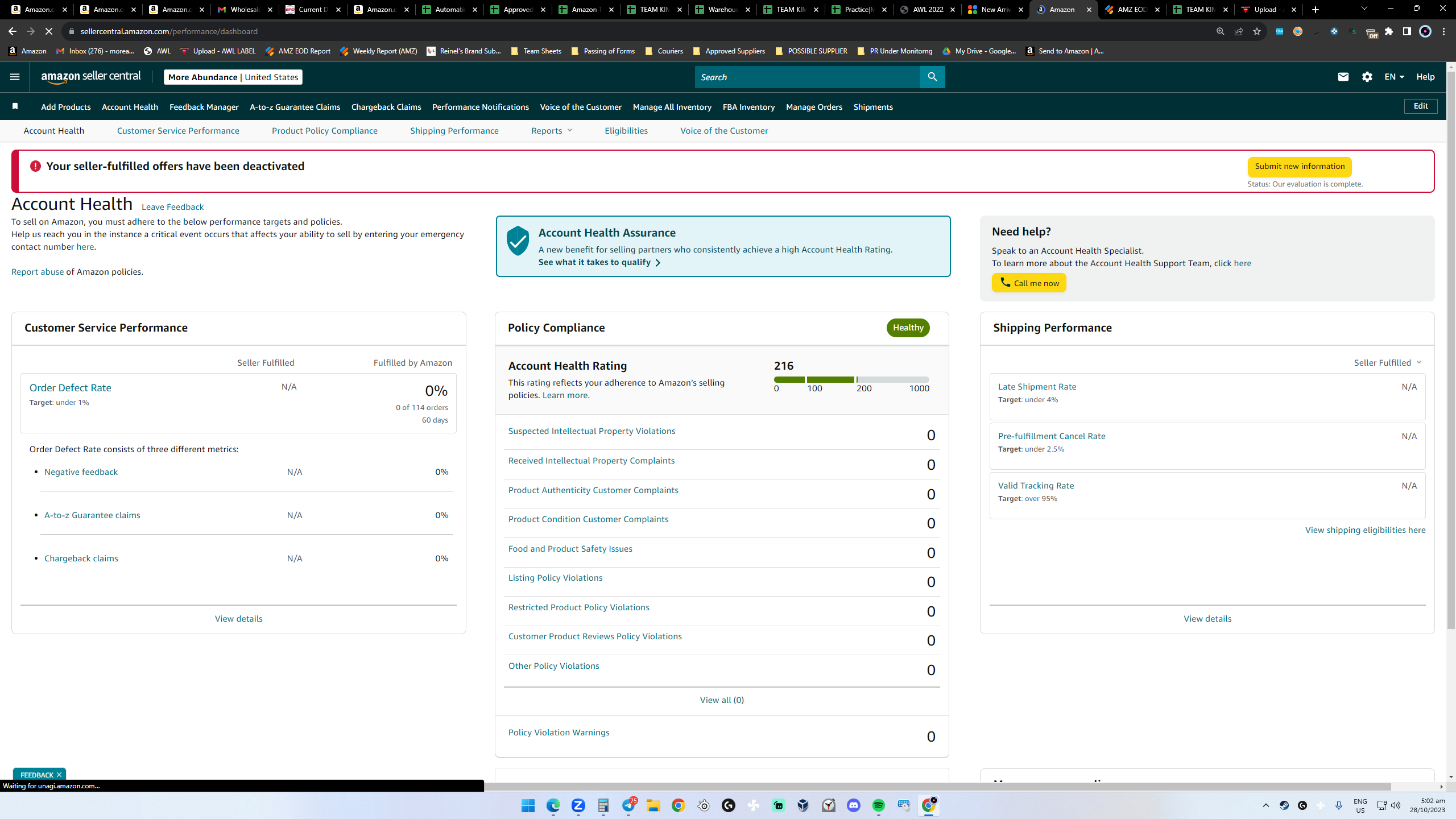Click the horizontal scrollbar at page bottom

pyautogui.click(x=937, y=787)
